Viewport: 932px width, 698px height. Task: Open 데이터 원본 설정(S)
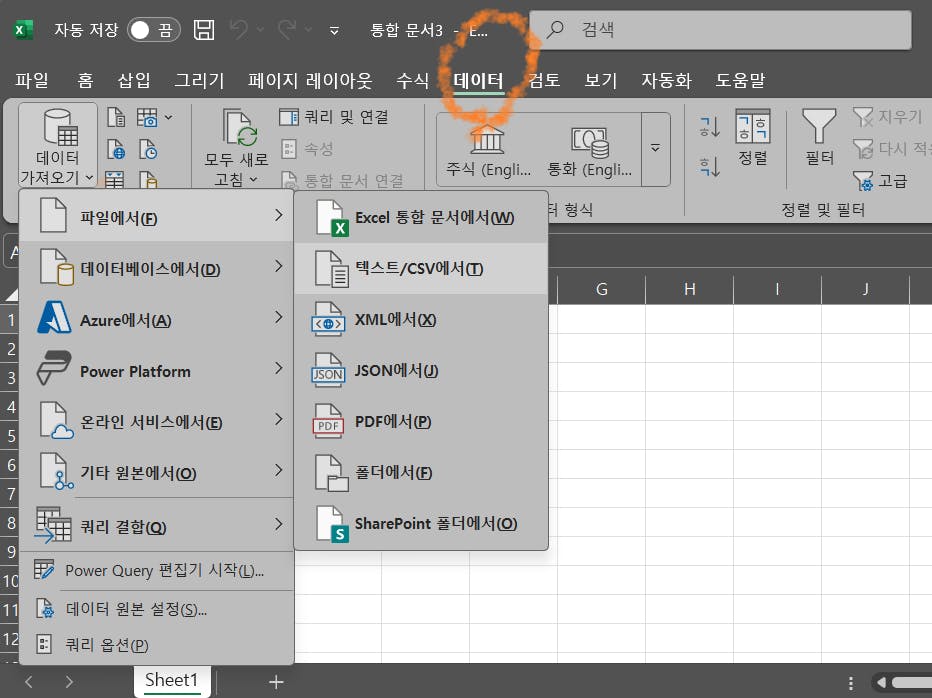pos(157,609)
